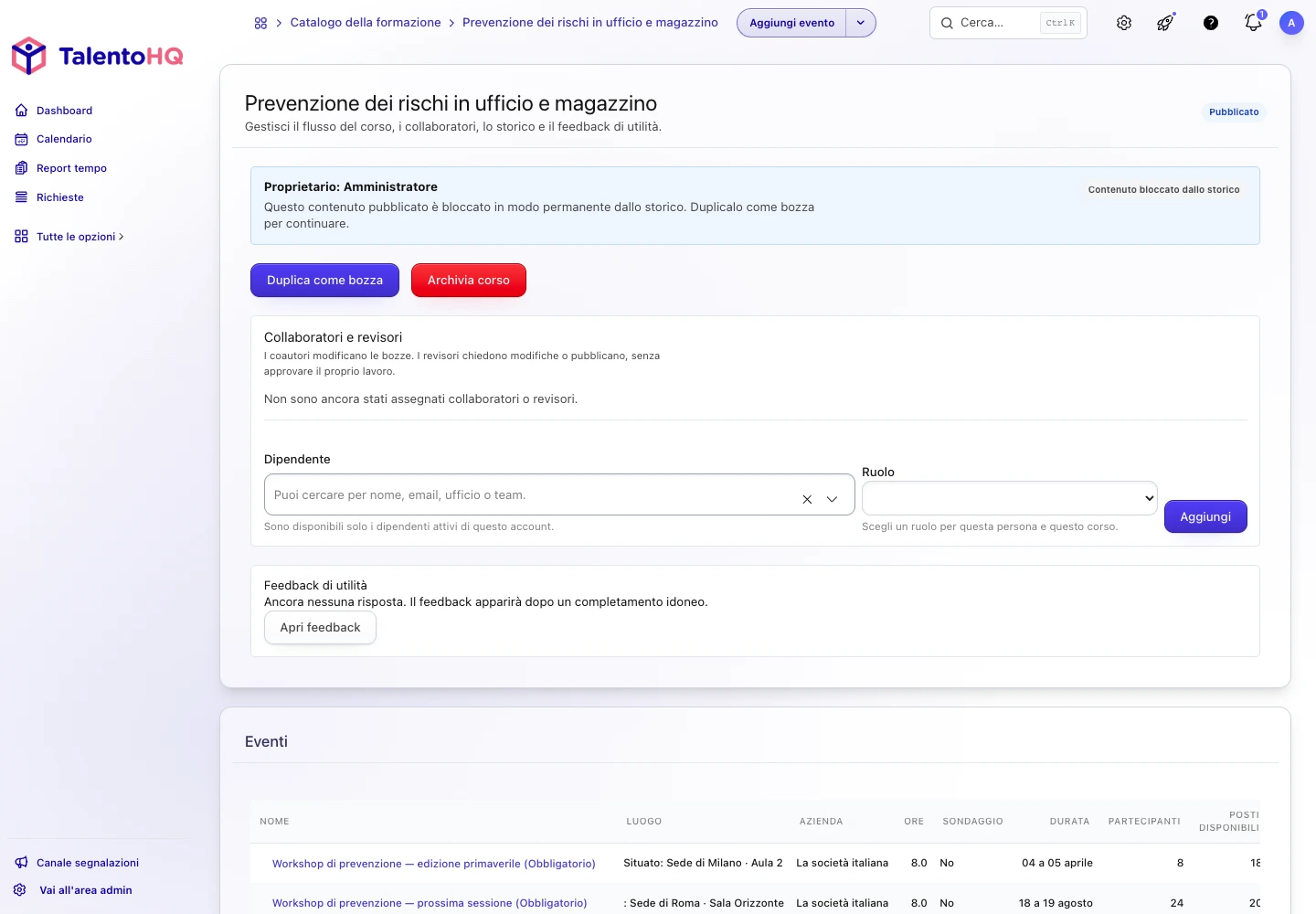Click the Pubblicato status badge
Screen dimensions: 1316x914
pos(1234,112)
